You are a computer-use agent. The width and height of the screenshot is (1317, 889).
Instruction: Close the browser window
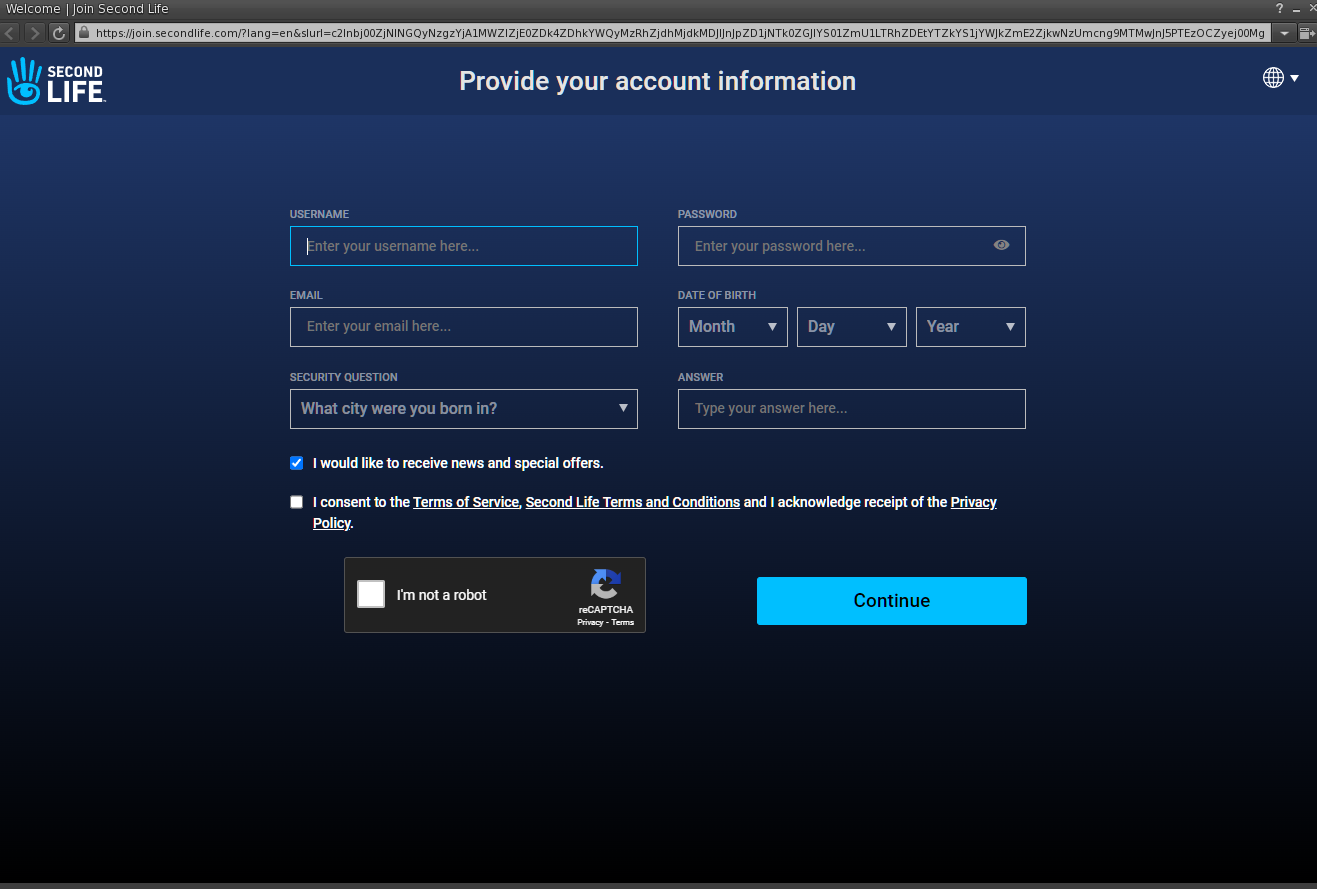[x=1311, y=8]
